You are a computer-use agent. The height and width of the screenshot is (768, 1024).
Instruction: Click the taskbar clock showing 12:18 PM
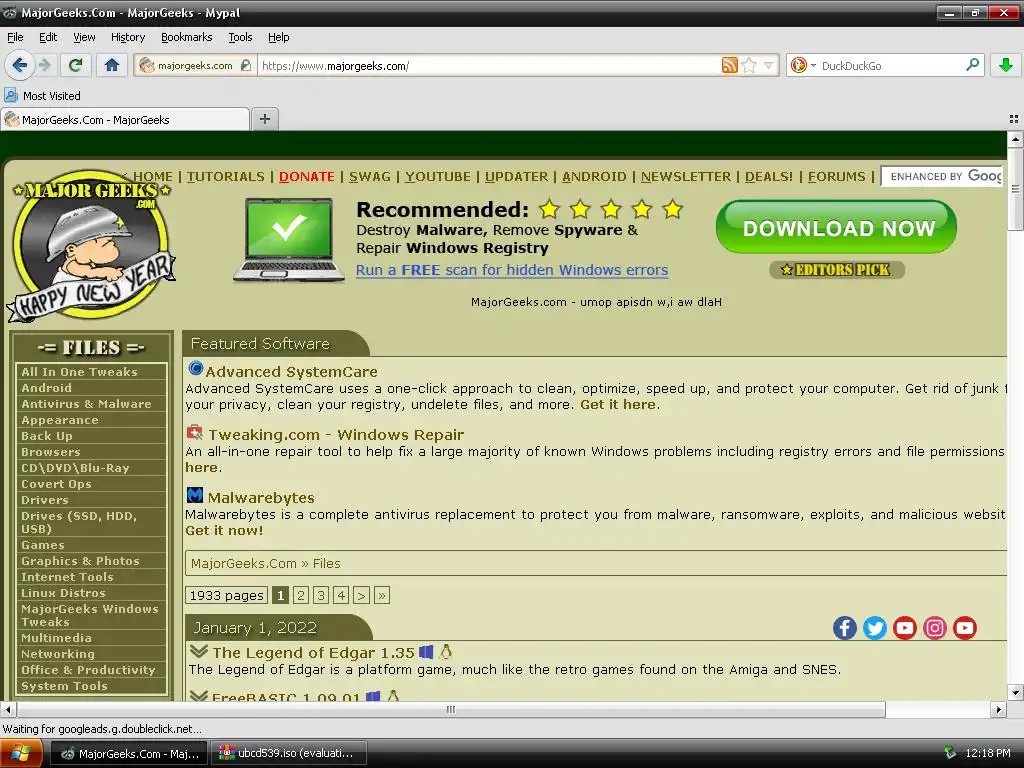[987, 753]
